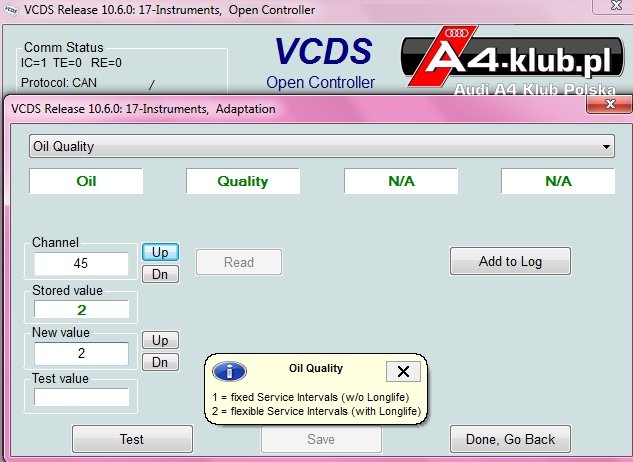
Task: Click the VCDS app icon in title bar
Action: click(x=10, y=10)
